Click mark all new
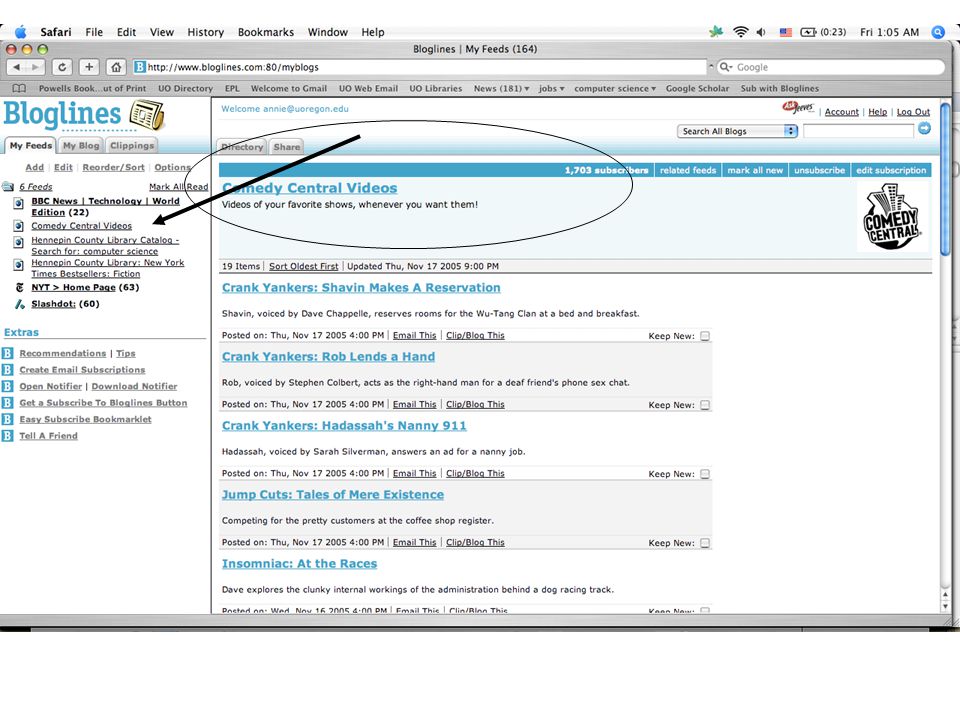This screenshot has width=960, height=720. tap(755, 170)
